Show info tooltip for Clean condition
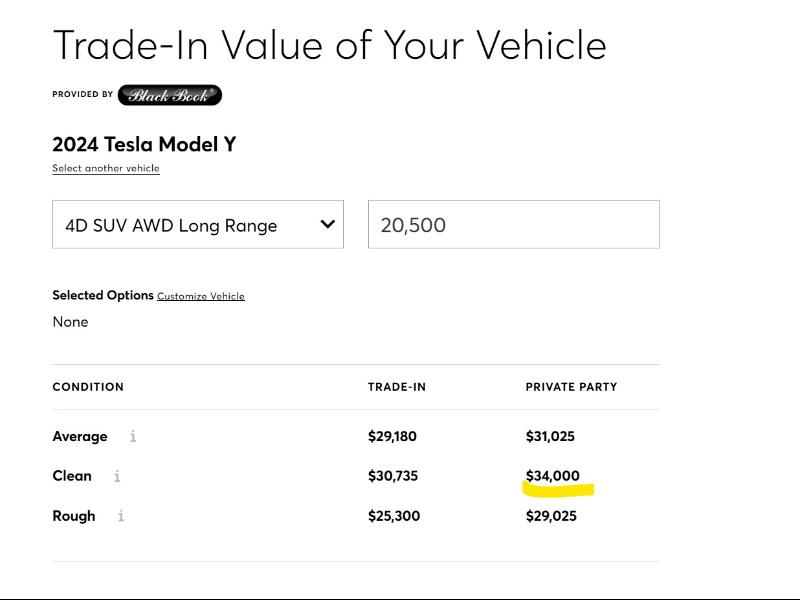This screenshot has height=600, width=800. coord(117,476)
